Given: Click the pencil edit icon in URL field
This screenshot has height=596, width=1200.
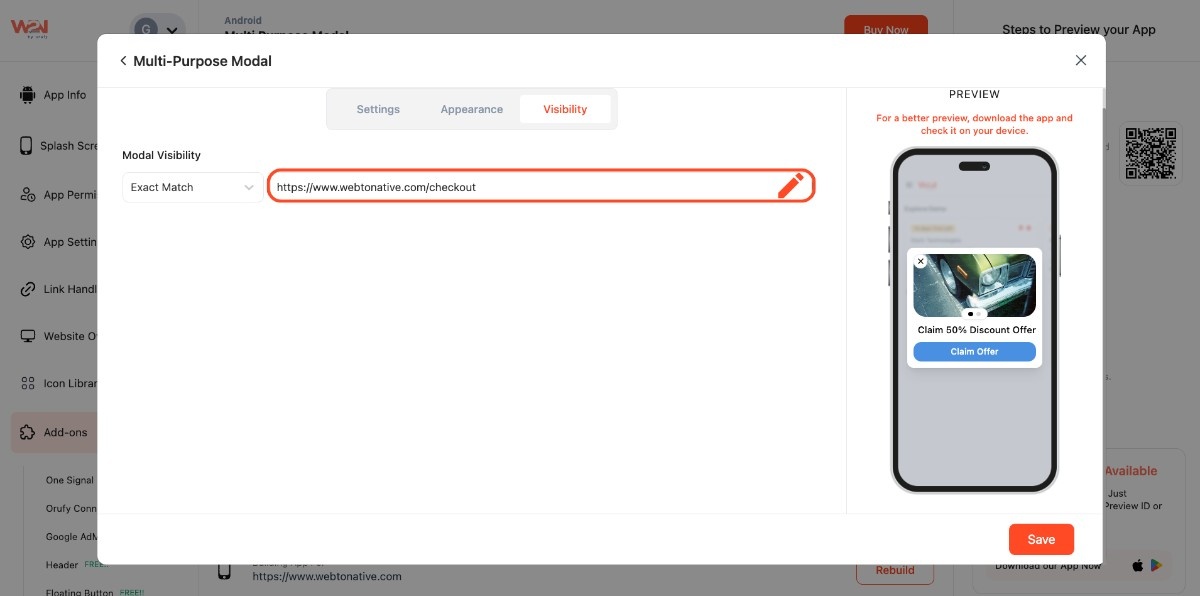Looking at the screenshot, I should pos(790,186).
